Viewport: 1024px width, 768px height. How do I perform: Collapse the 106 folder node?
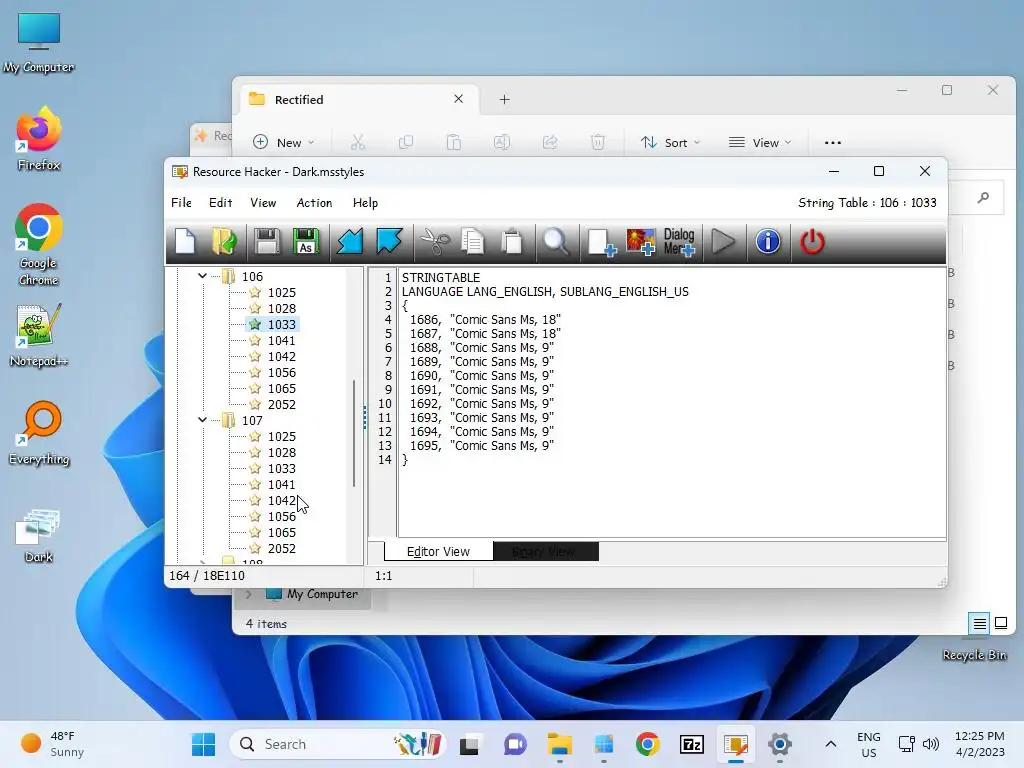[202, 276]
